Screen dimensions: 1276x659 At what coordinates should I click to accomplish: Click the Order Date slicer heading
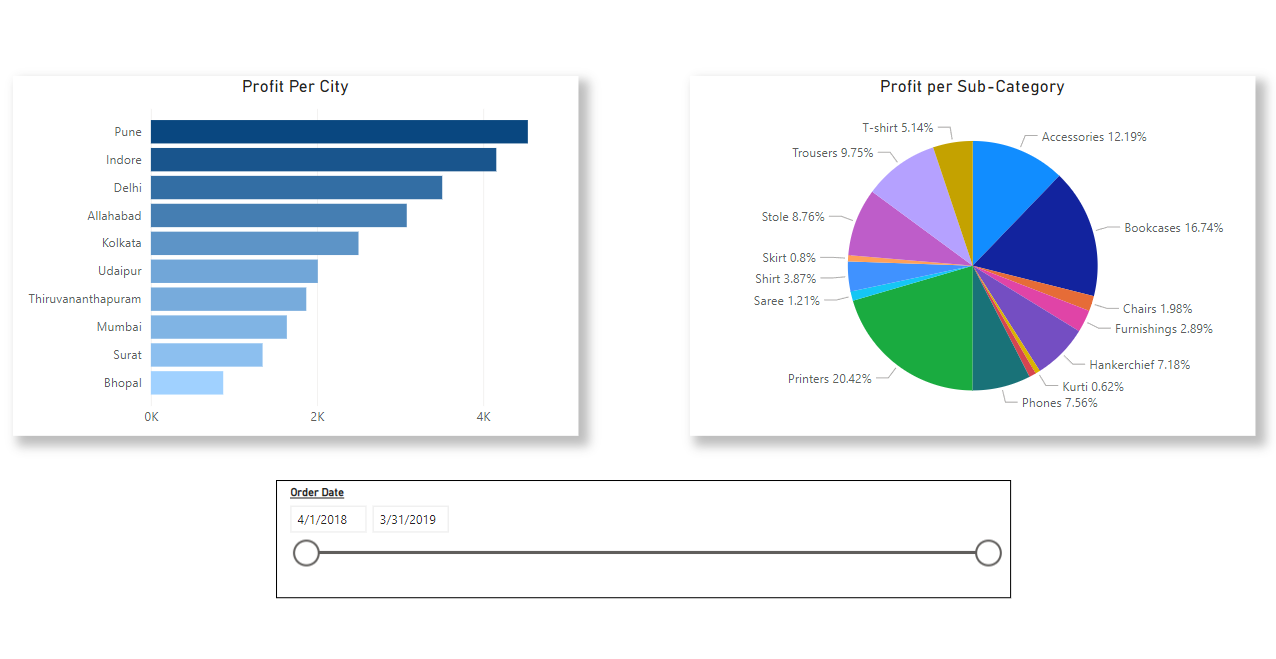point(317,492)
